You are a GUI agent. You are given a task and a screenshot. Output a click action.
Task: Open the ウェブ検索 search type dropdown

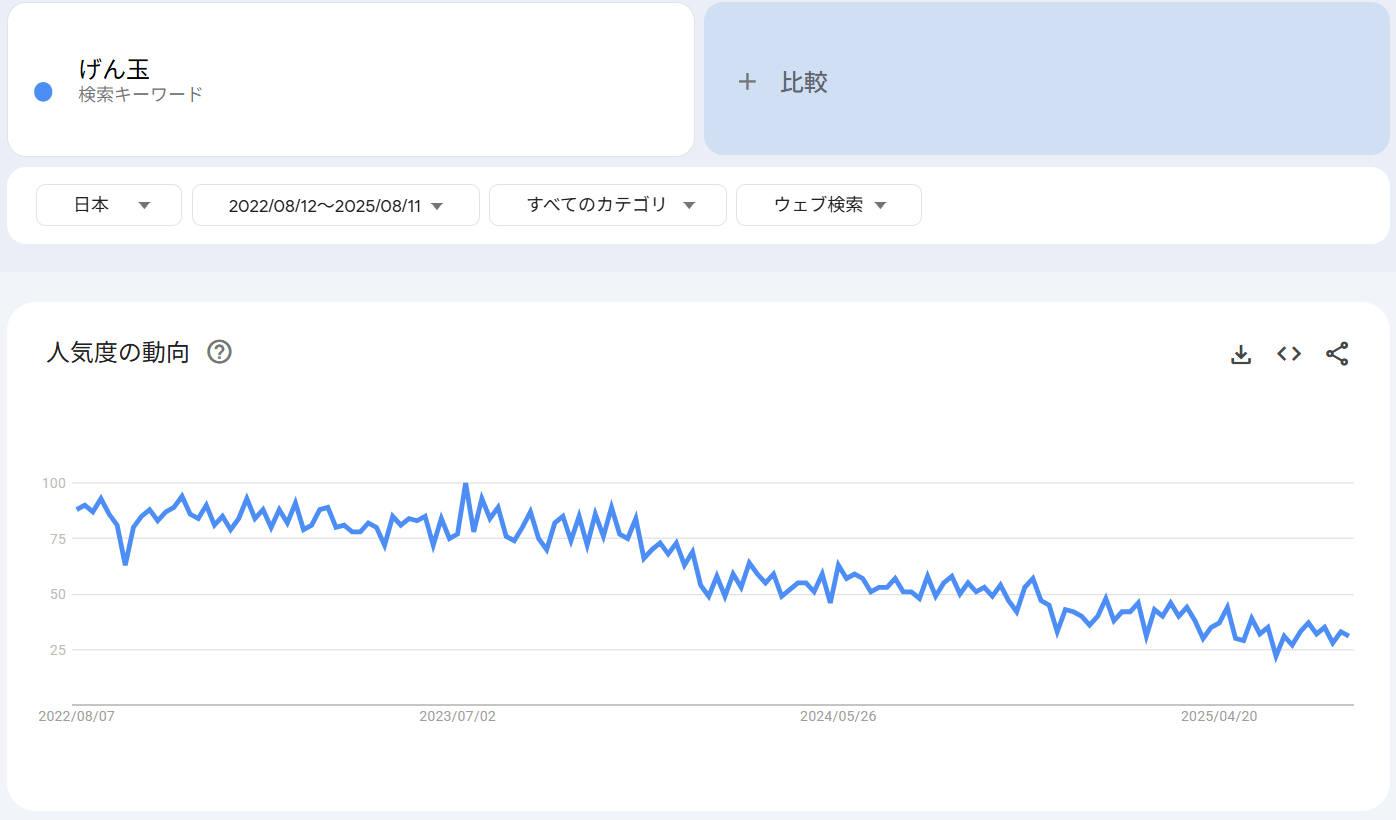click(829, 205)
